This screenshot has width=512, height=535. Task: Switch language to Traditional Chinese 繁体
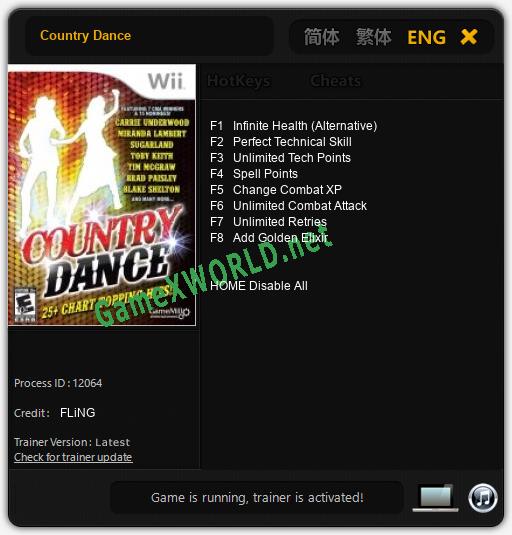pyautogui.click(x=374, y=37)
